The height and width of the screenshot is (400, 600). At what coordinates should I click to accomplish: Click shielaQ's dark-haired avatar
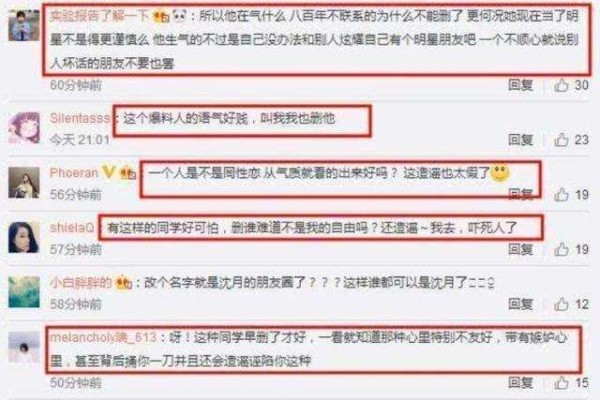24,237
